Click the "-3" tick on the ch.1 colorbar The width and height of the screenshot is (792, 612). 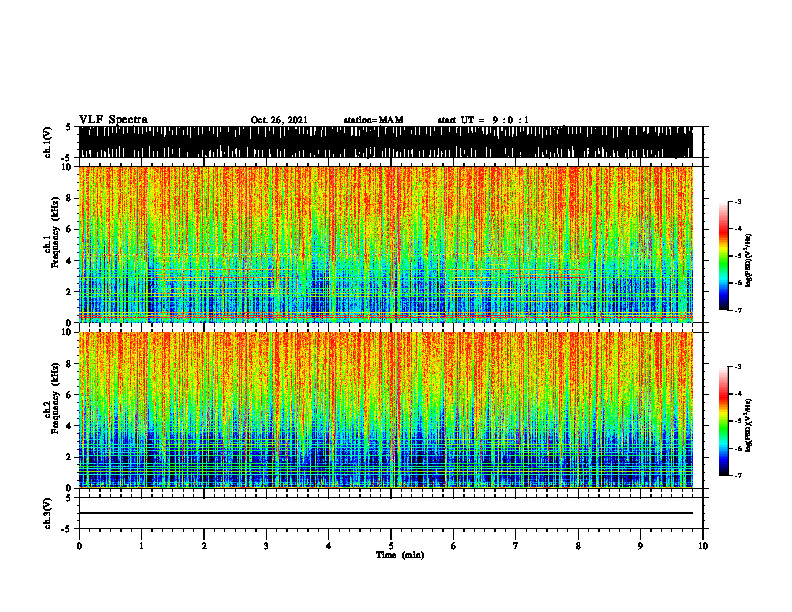click(738, 201)
